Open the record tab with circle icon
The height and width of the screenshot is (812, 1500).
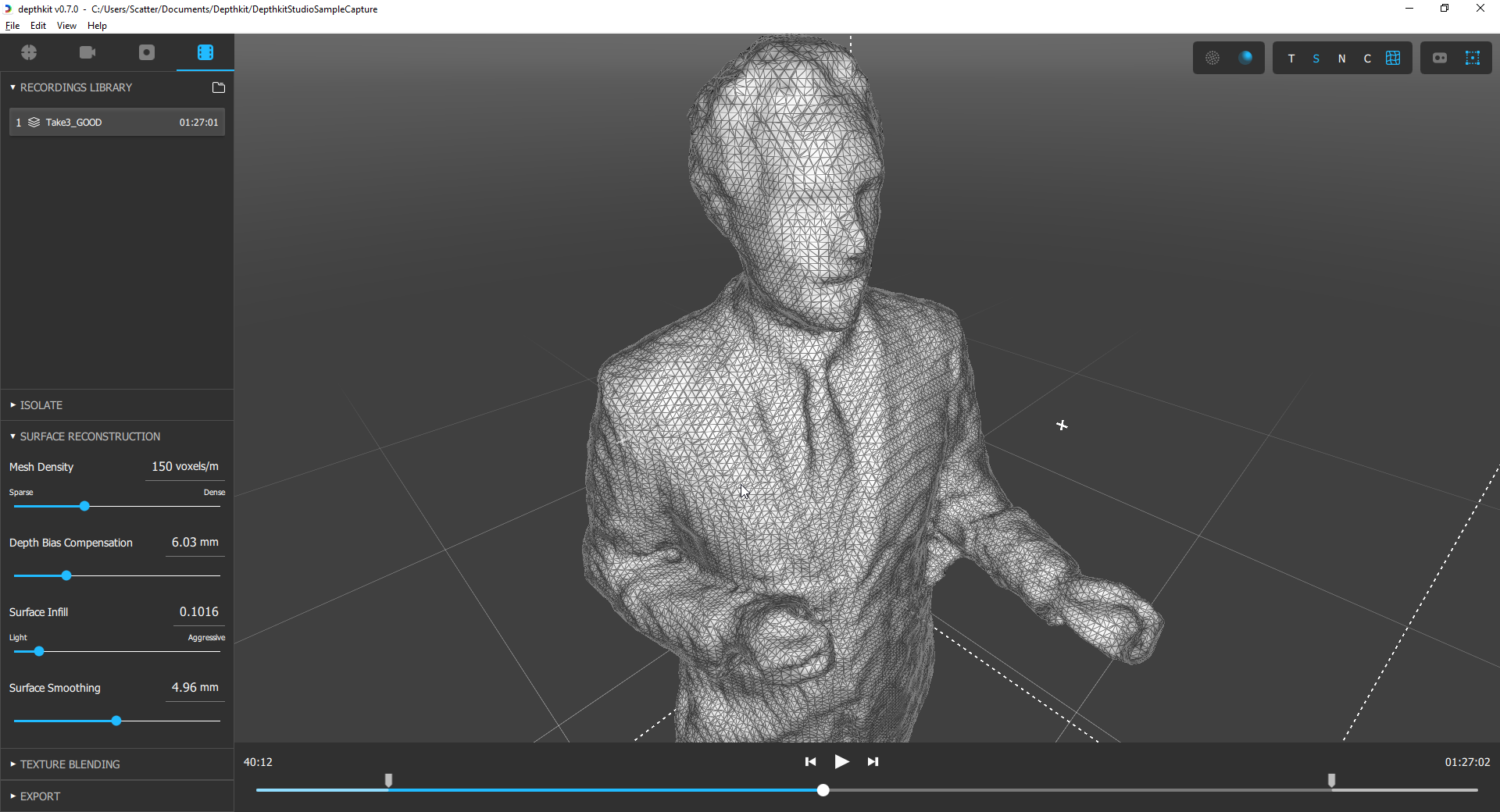pyautogui.click(x=147, y=52)
